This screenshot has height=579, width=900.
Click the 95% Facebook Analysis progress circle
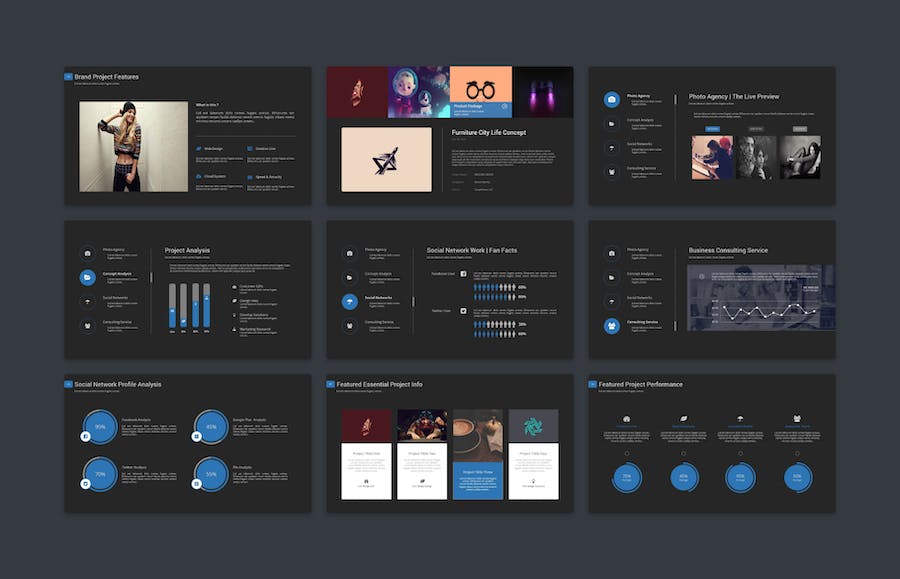click(x=100, y=427)
